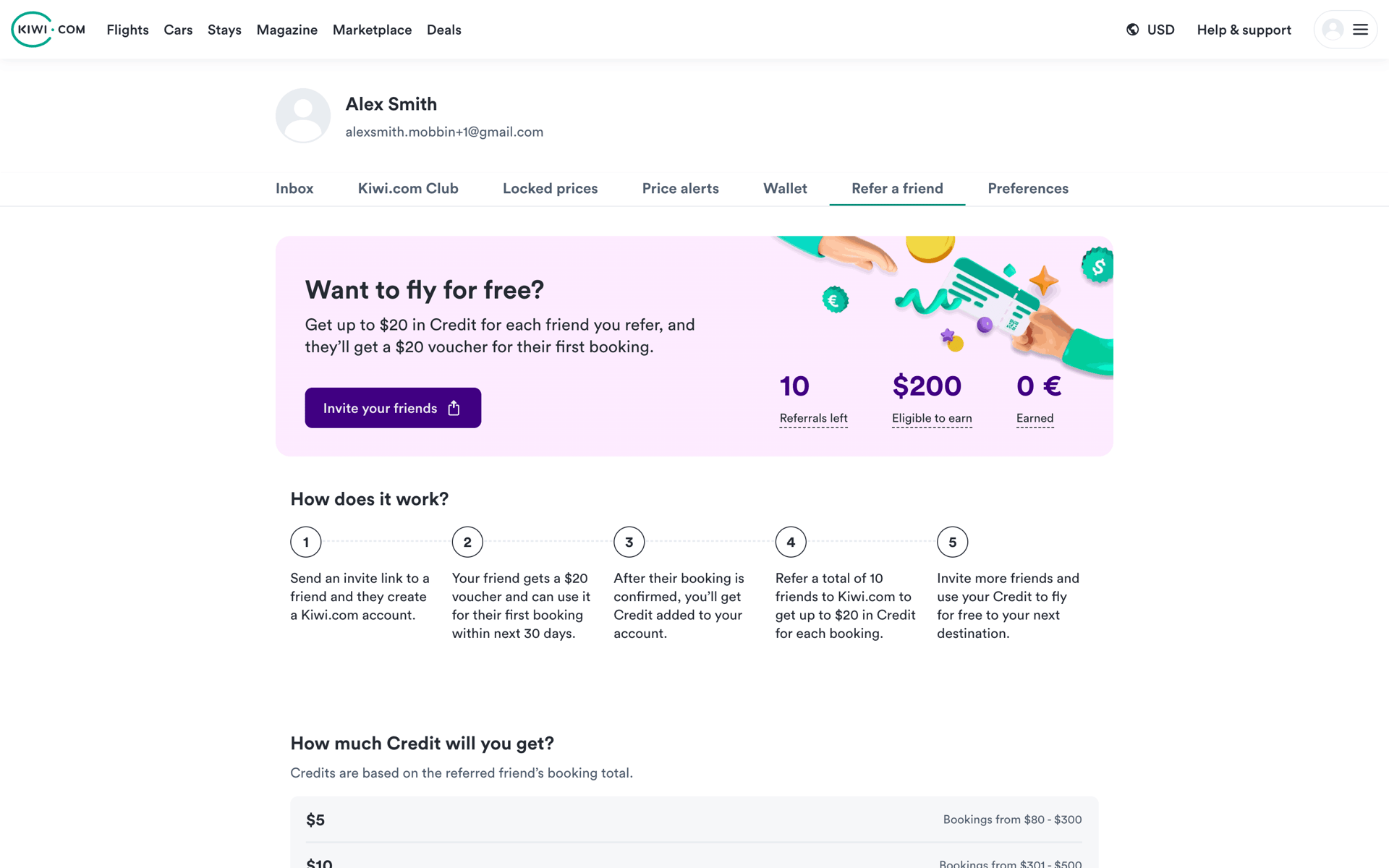Open Flights in the top navigation
Screen dimensions: 1389x868
[x=127, y=30]
